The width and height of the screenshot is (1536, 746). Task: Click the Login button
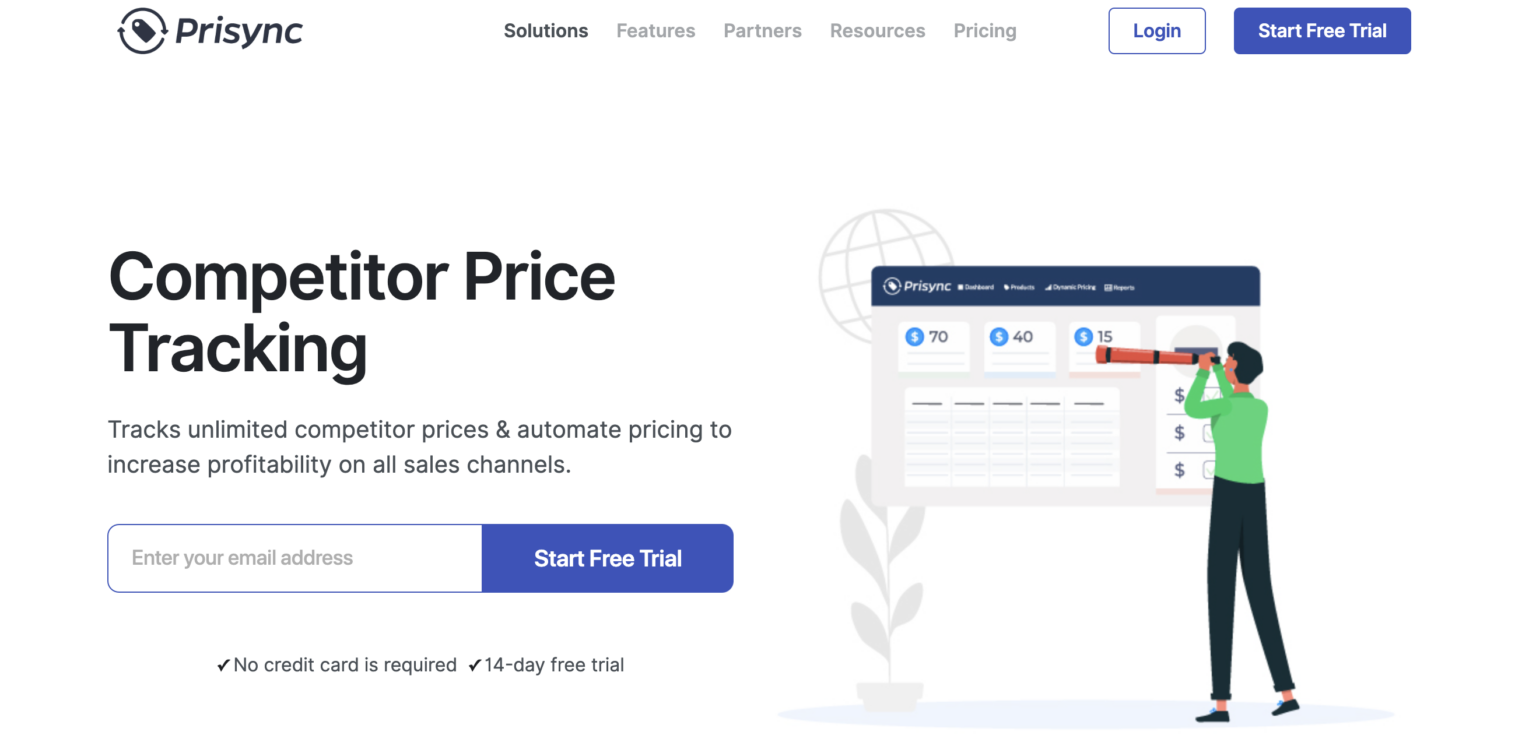(x=1157, y=30)
